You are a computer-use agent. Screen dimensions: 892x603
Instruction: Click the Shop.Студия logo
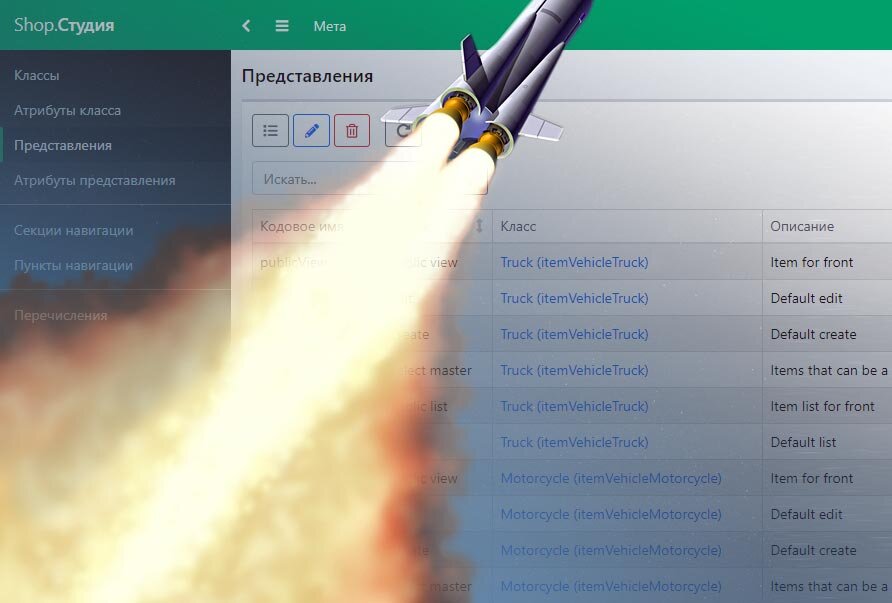point(64,25)
